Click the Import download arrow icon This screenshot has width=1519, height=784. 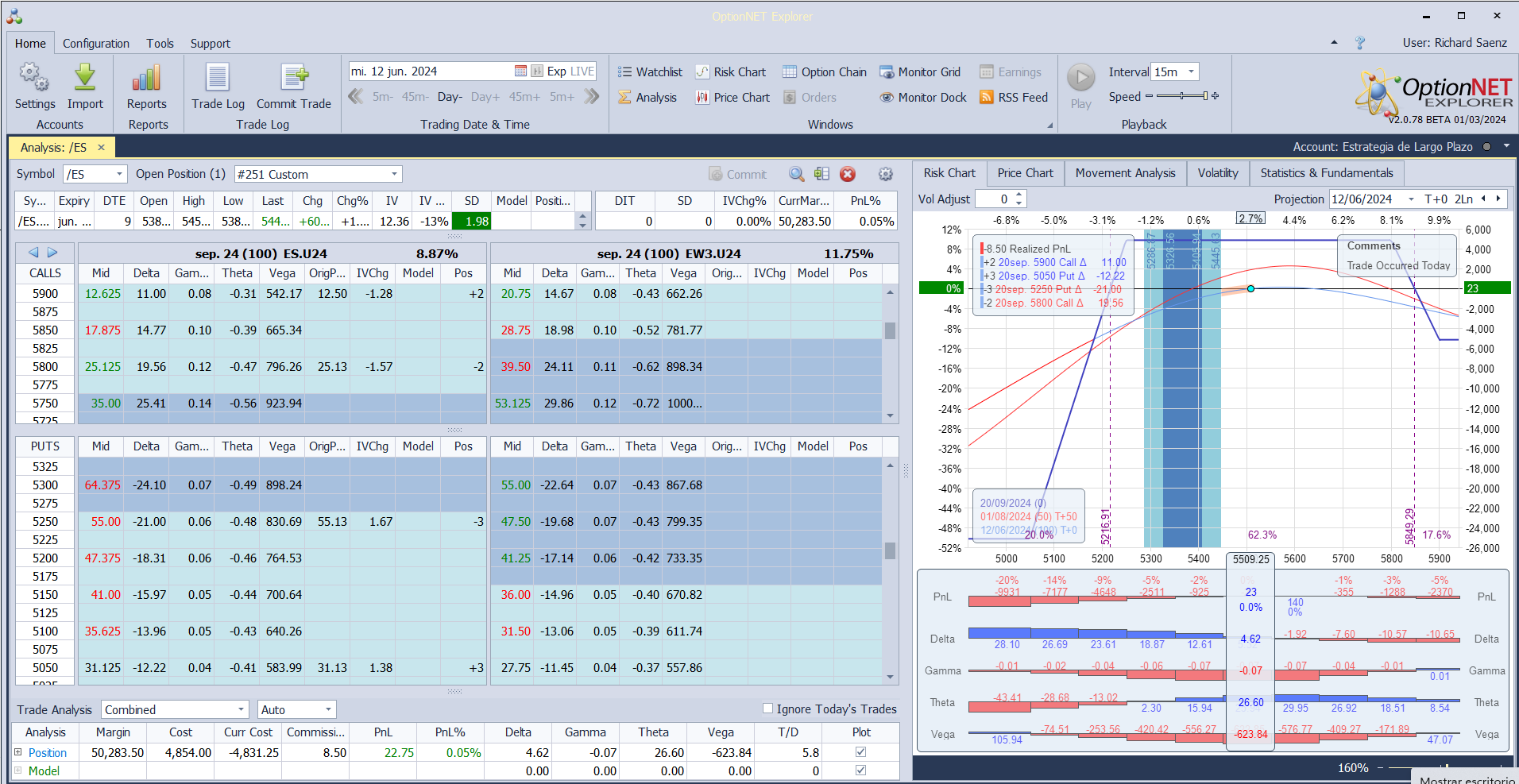point(85,78)
